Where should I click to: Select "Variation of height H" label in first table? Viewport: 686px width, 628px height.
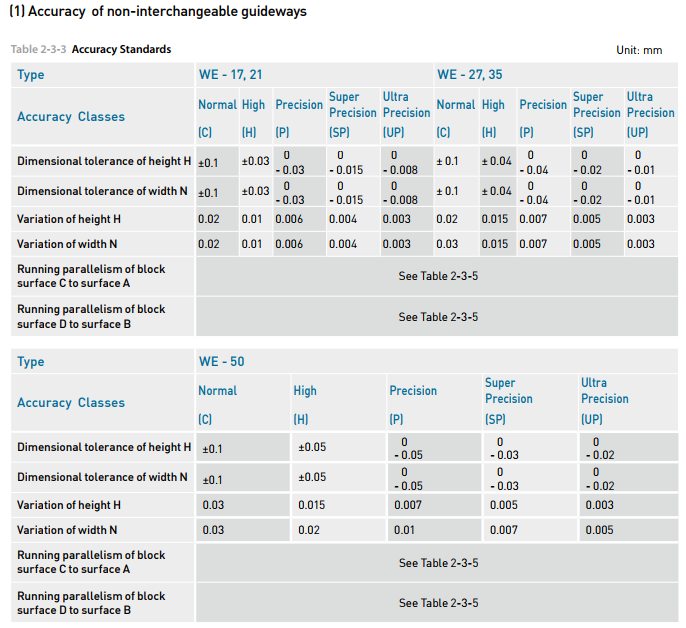pos(69,219)
